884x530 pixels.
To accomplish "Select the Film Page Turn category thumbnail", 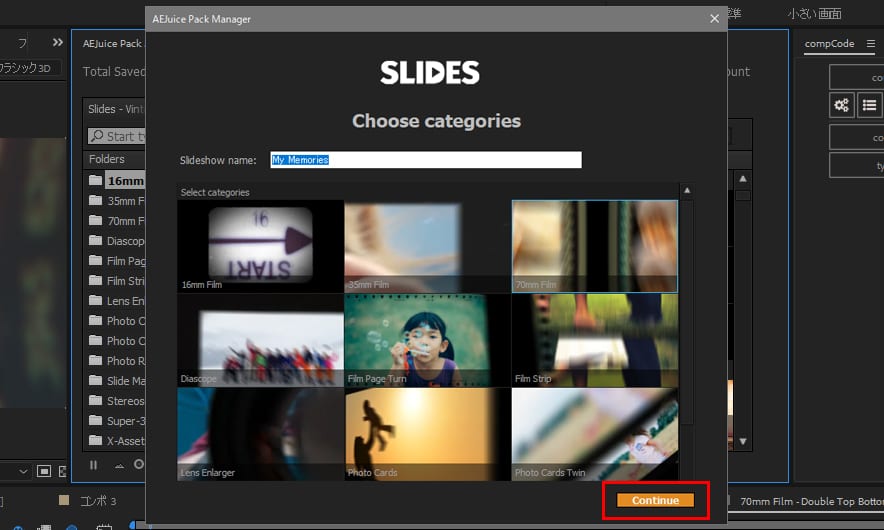I will click(x=428, y=340).
